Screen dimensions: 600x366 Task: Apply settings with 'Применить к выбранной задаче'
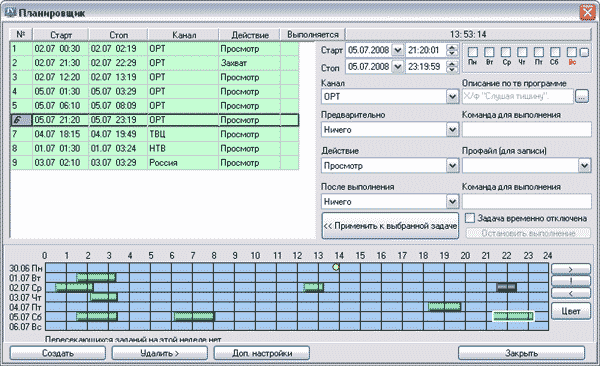(390, 226)
